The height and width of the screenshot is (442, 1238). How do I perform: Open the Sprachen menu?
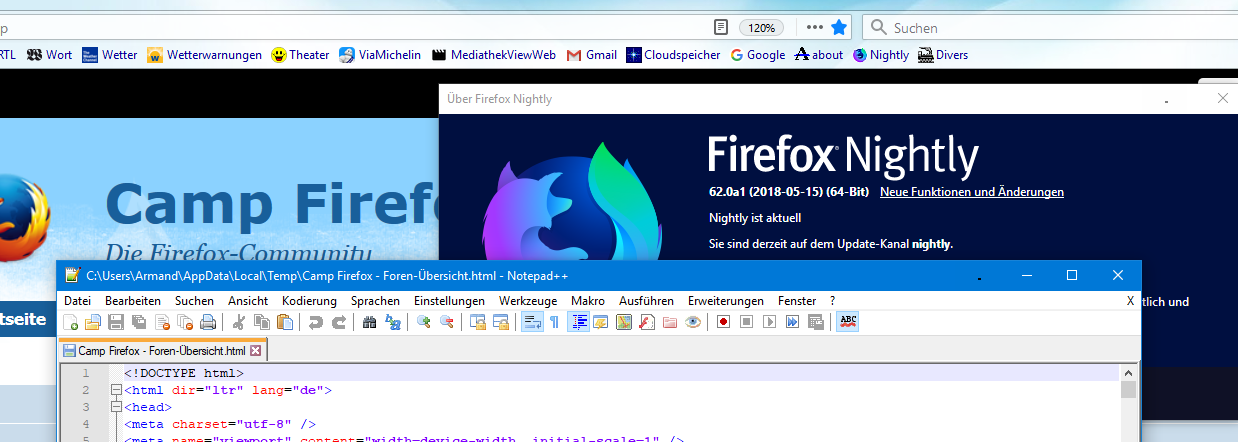point(375,300)
